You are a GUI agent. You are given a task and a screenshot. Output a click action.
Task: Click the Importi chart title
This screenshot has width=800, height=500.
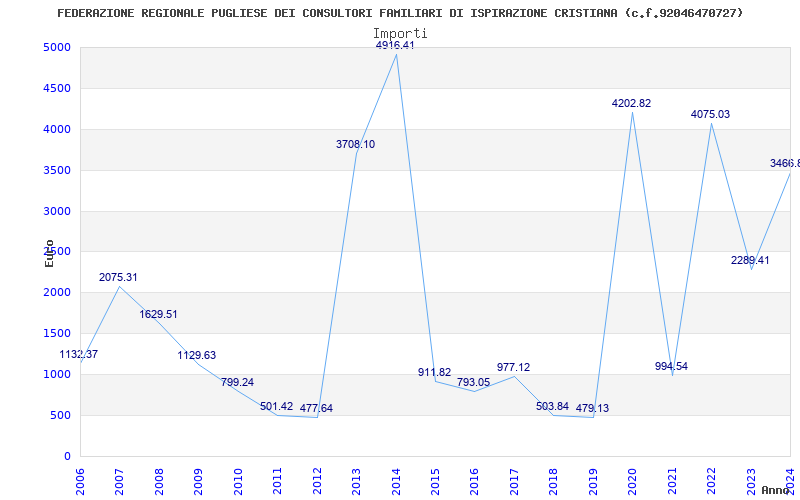point(400,34)
